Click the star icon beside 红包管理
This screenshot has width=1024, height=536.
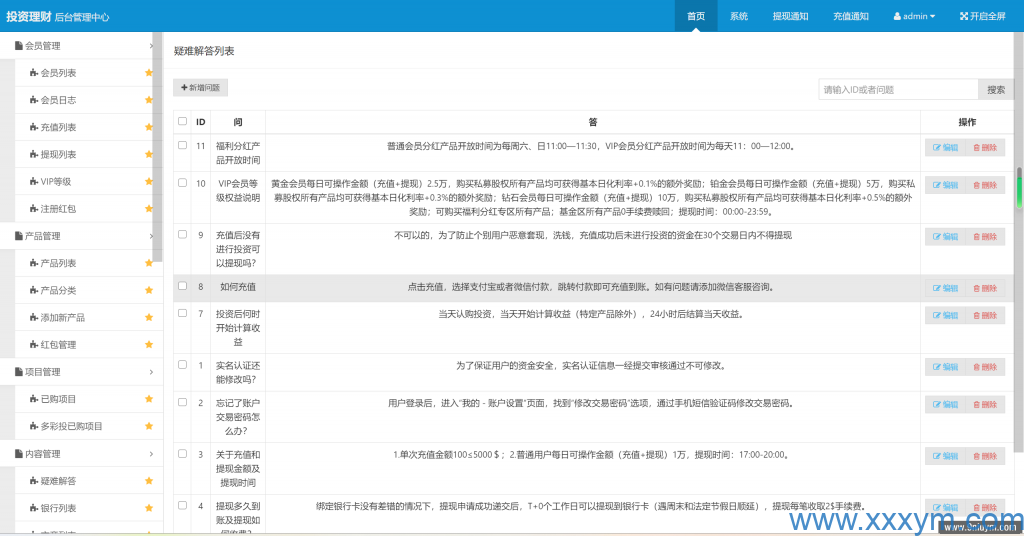click(149, 345)
